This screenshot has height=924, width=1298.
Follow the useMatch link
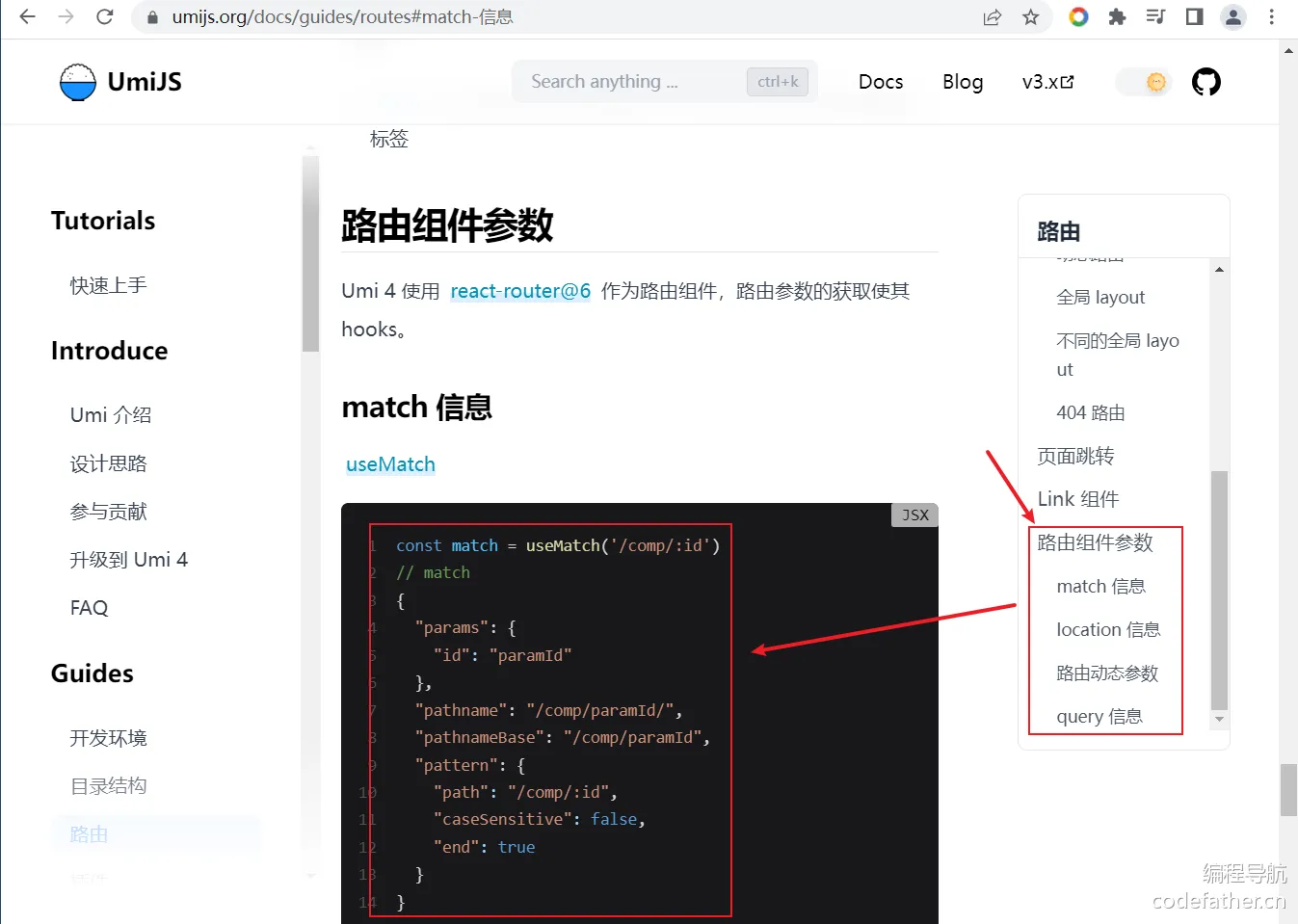tap(390, 464)
